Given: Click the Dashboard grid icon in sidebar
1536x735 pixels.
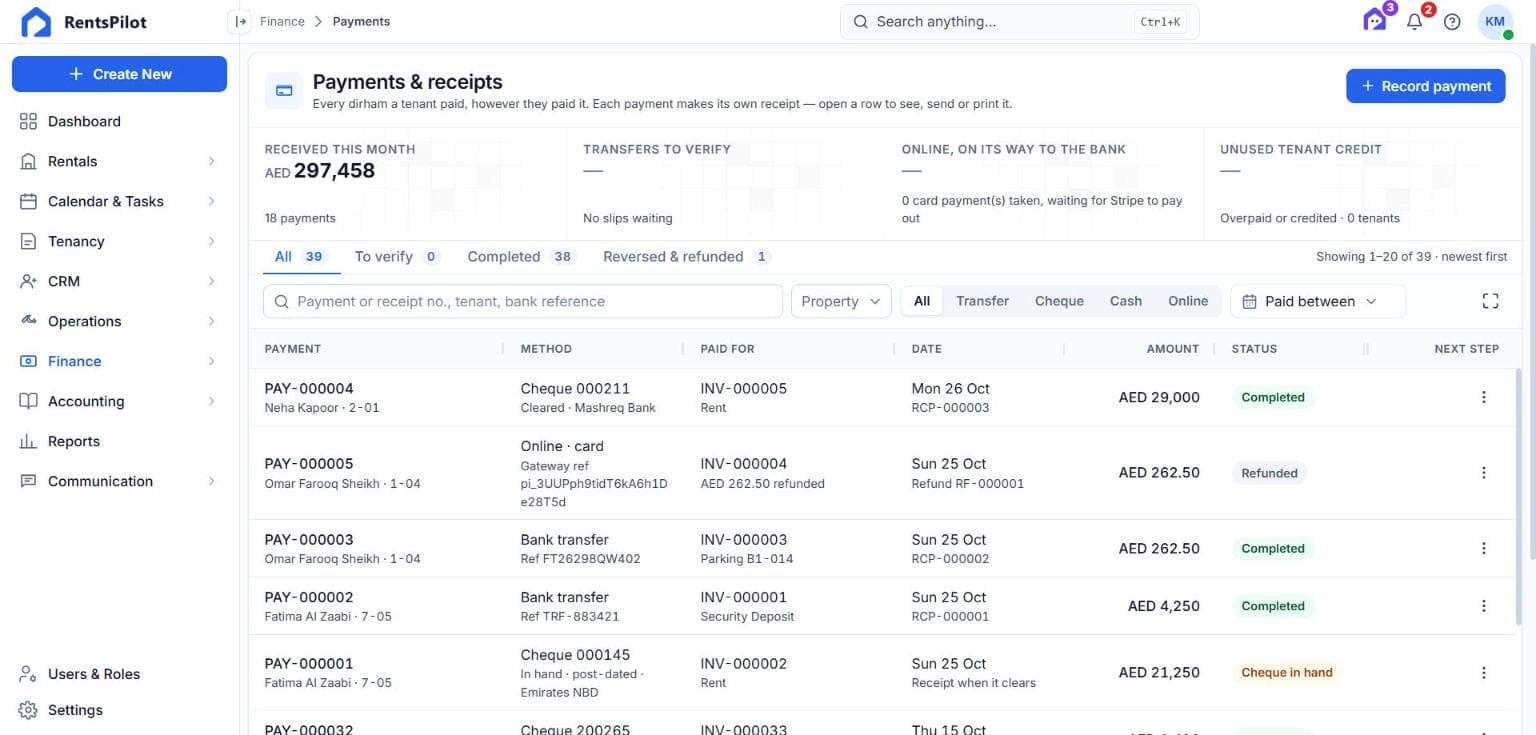Looking at the screenshot, I should [28, 121].
